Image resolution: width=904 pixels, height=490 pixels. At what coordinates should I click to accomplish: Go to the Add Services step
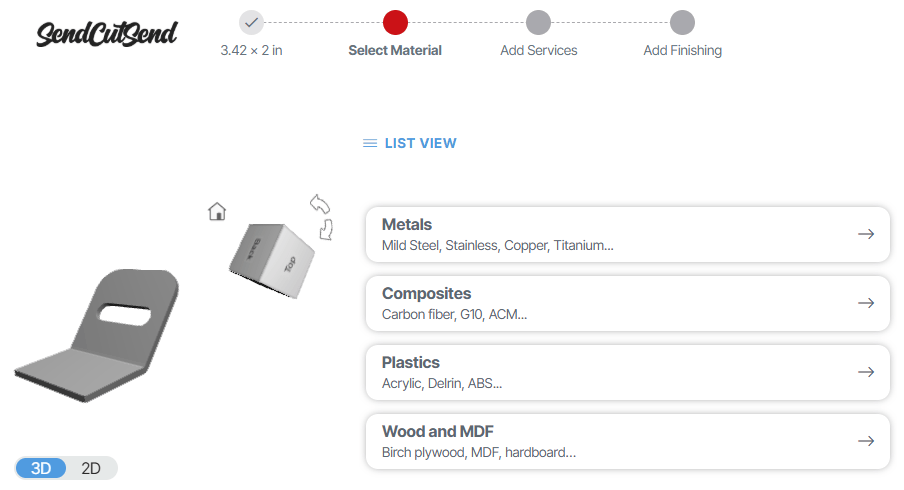tap(538, 23)
